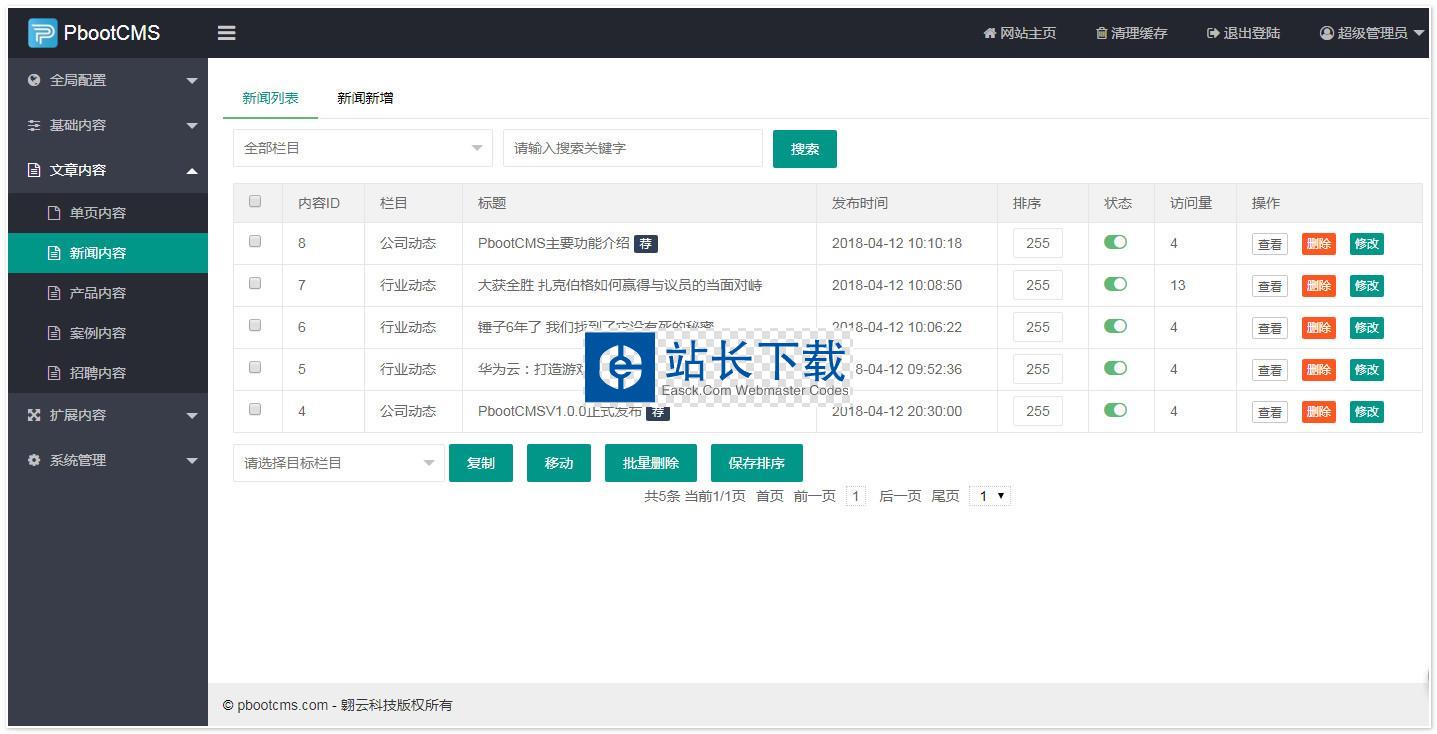Toggle status switch for content ID 7
The image size is (1437, 734).
click(1115, 284)
